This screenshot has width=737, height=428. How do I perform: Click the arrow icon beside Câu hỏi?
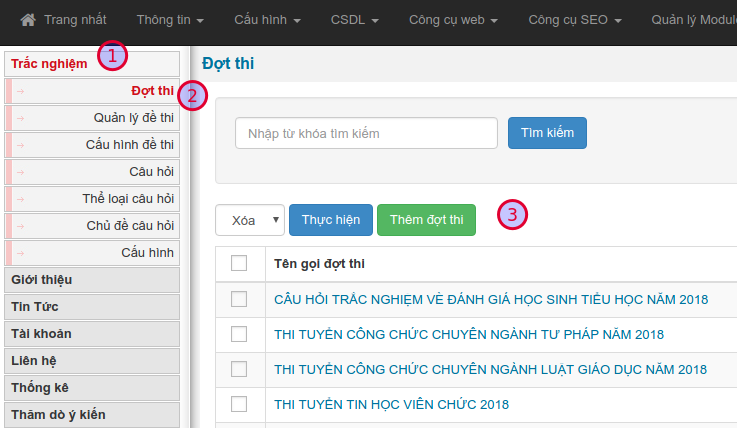click(x=20, y=172)
